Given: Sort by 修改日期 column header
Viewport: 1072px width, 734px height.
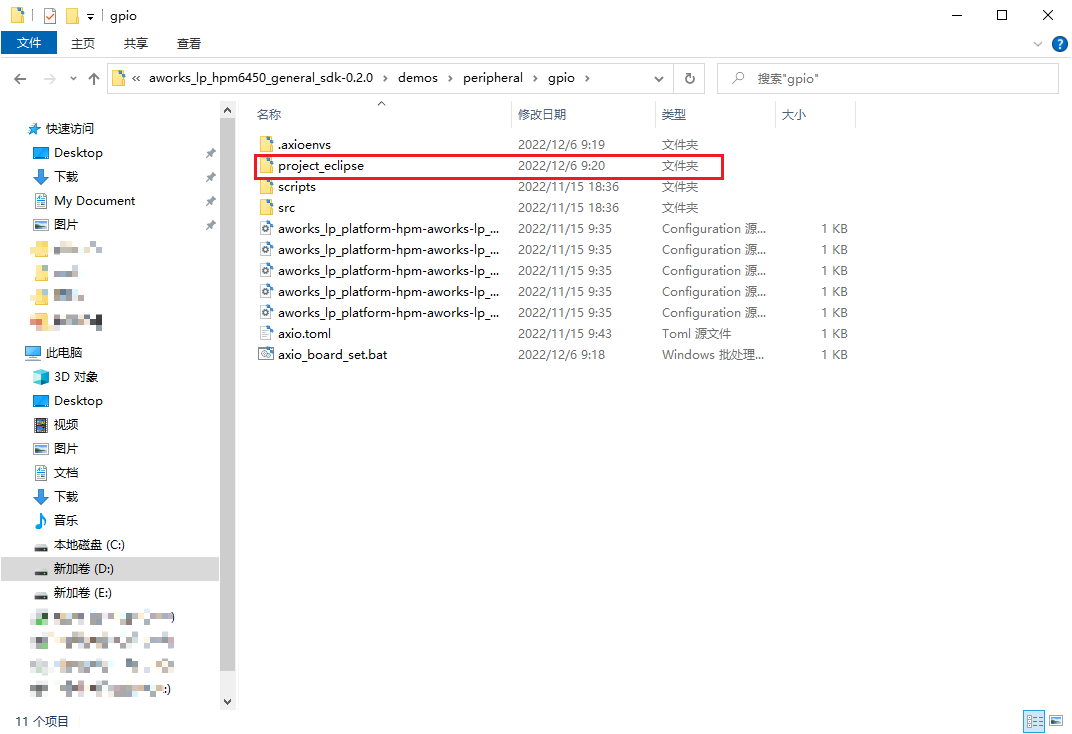Looking at the screenshot, I should pos(541,115).
